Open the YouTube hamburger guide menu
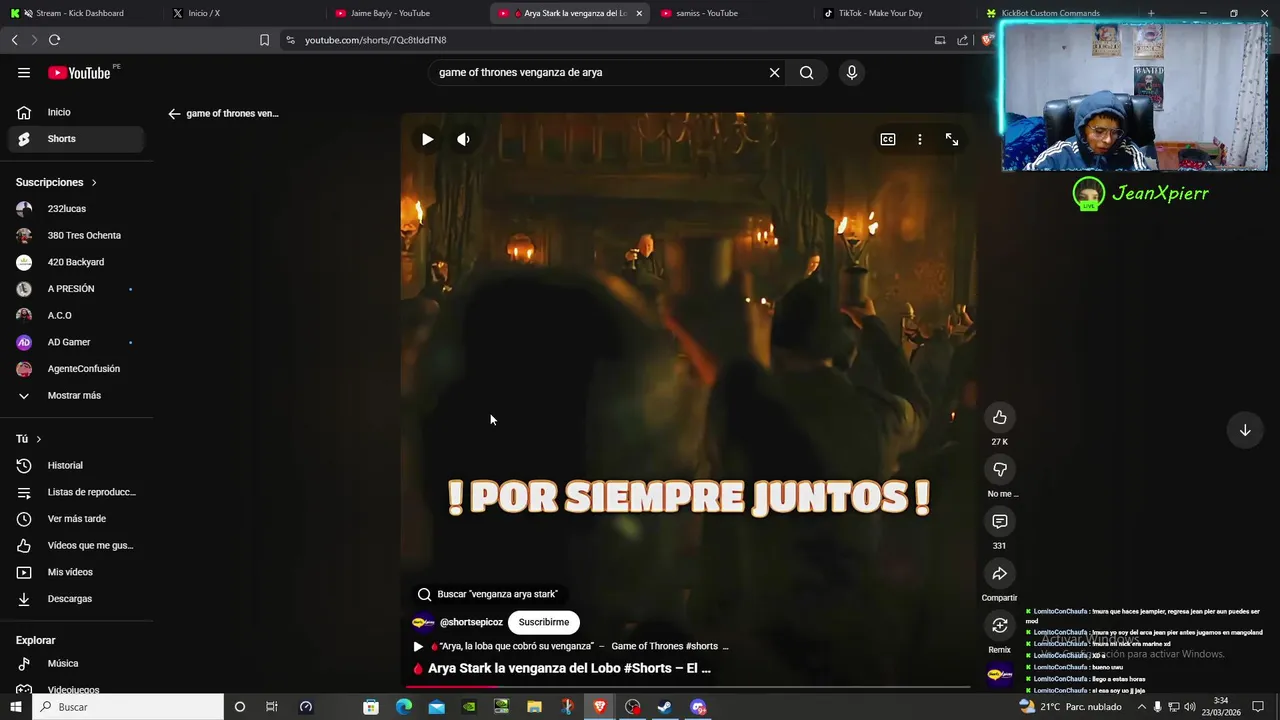1280x720 pixels. click(24, 72)
